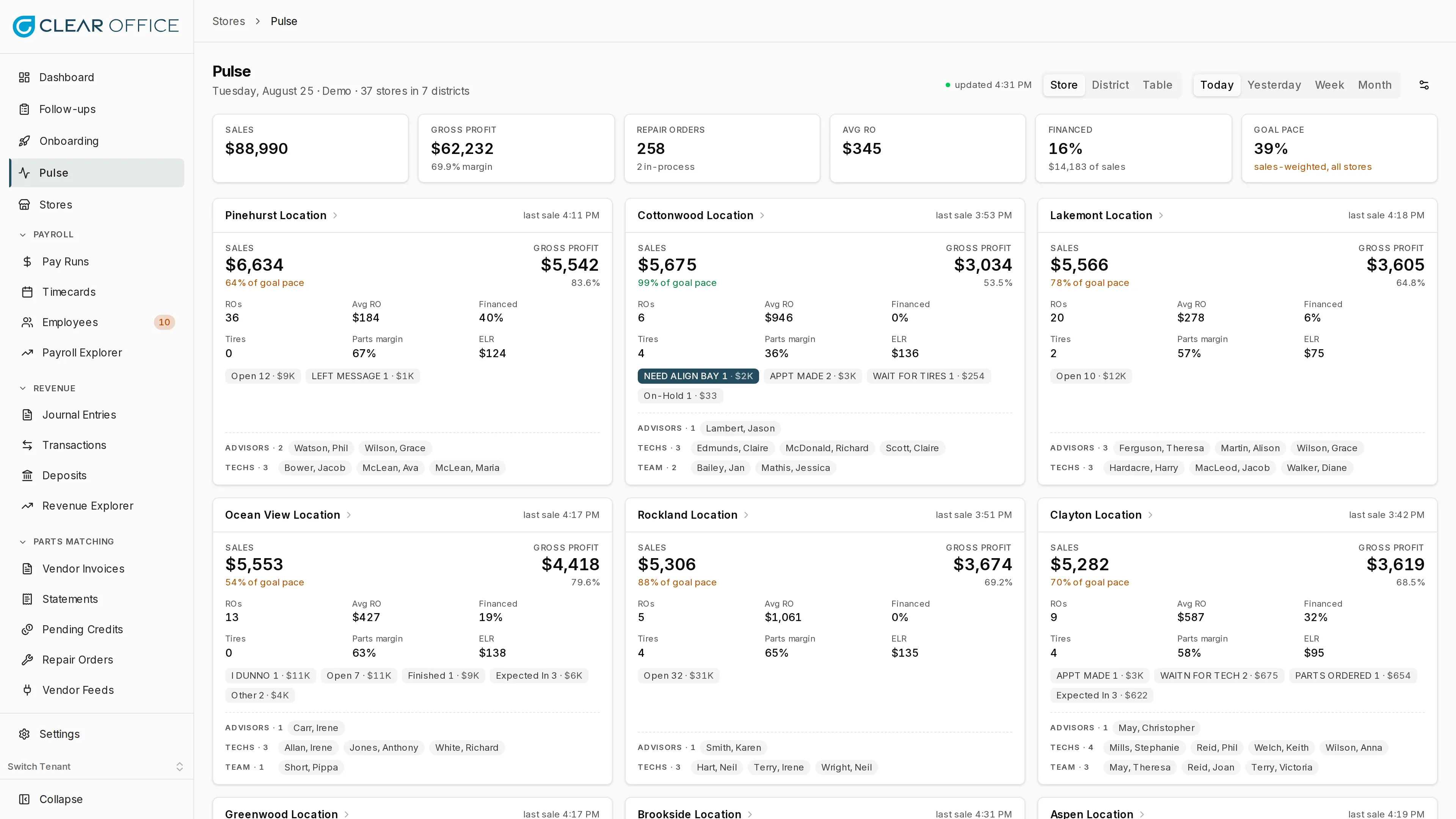Click the Follow-ups clipboard icon
Viewport: 1456px width, 819px height.
(24, 109)
